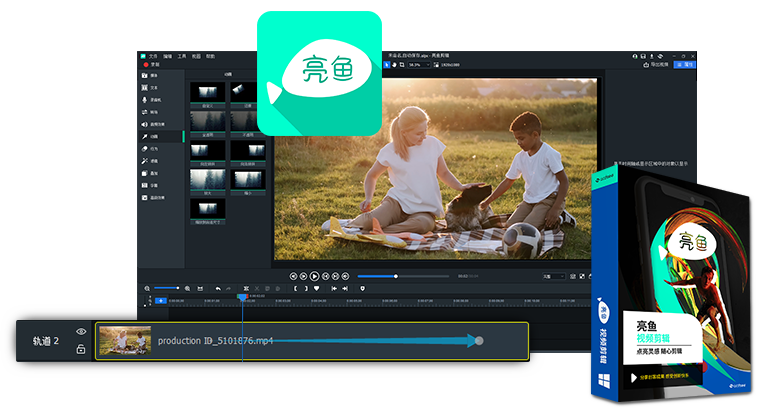Open the Text panel icon in sidebar
772x418 pixels.
pyautogui.click(x=145, y=88)
